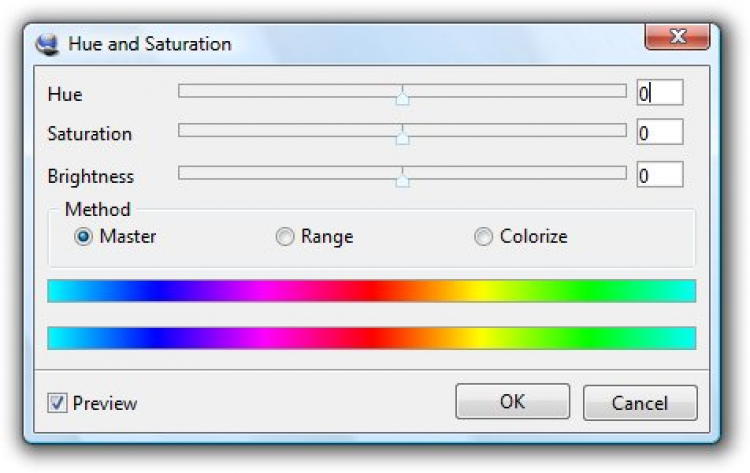Click the far-right end of the Brightness slider track

pos(622,172)
